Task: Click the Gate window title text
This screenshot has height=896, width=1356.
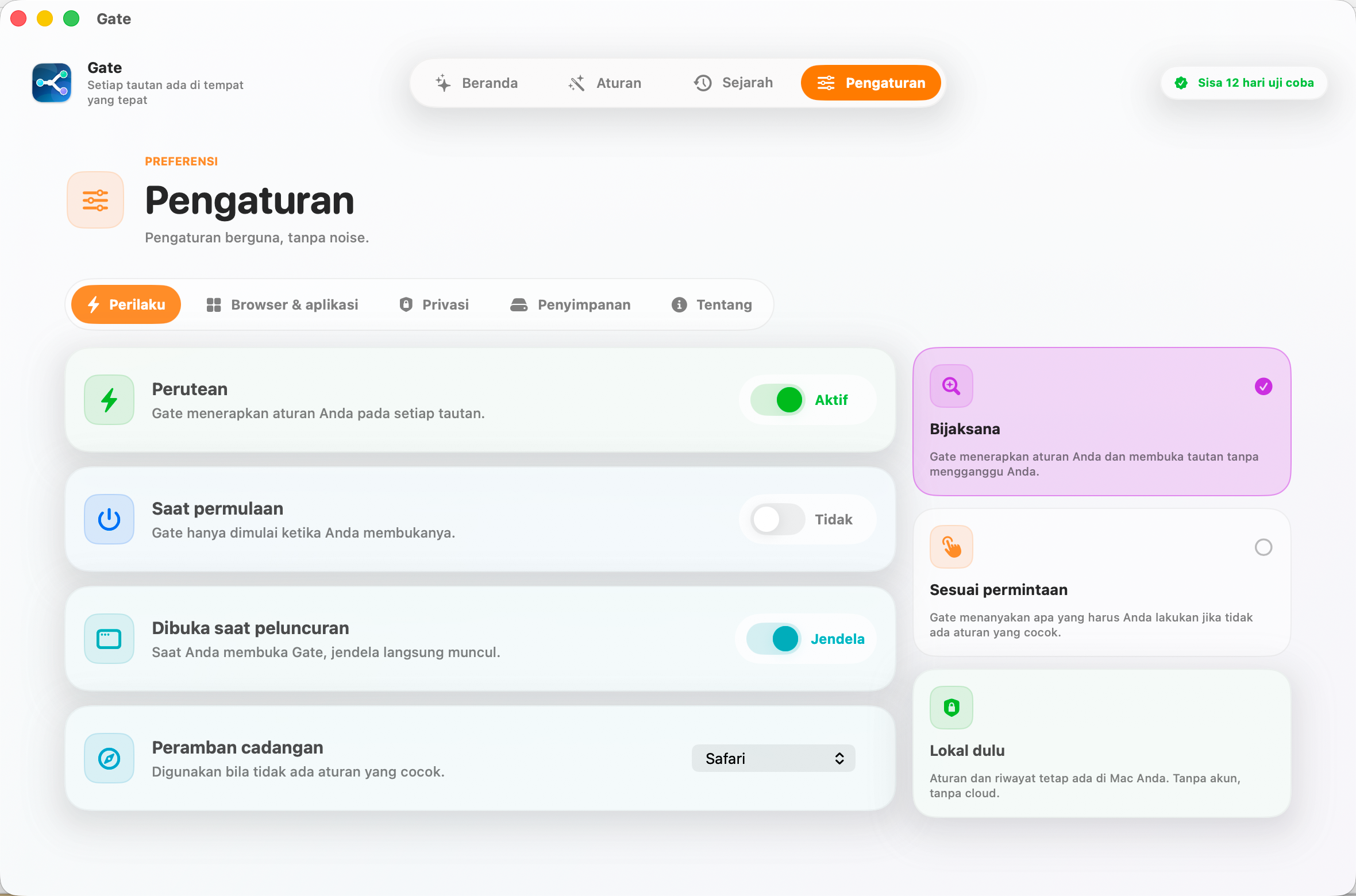Action: coord(114,19)
